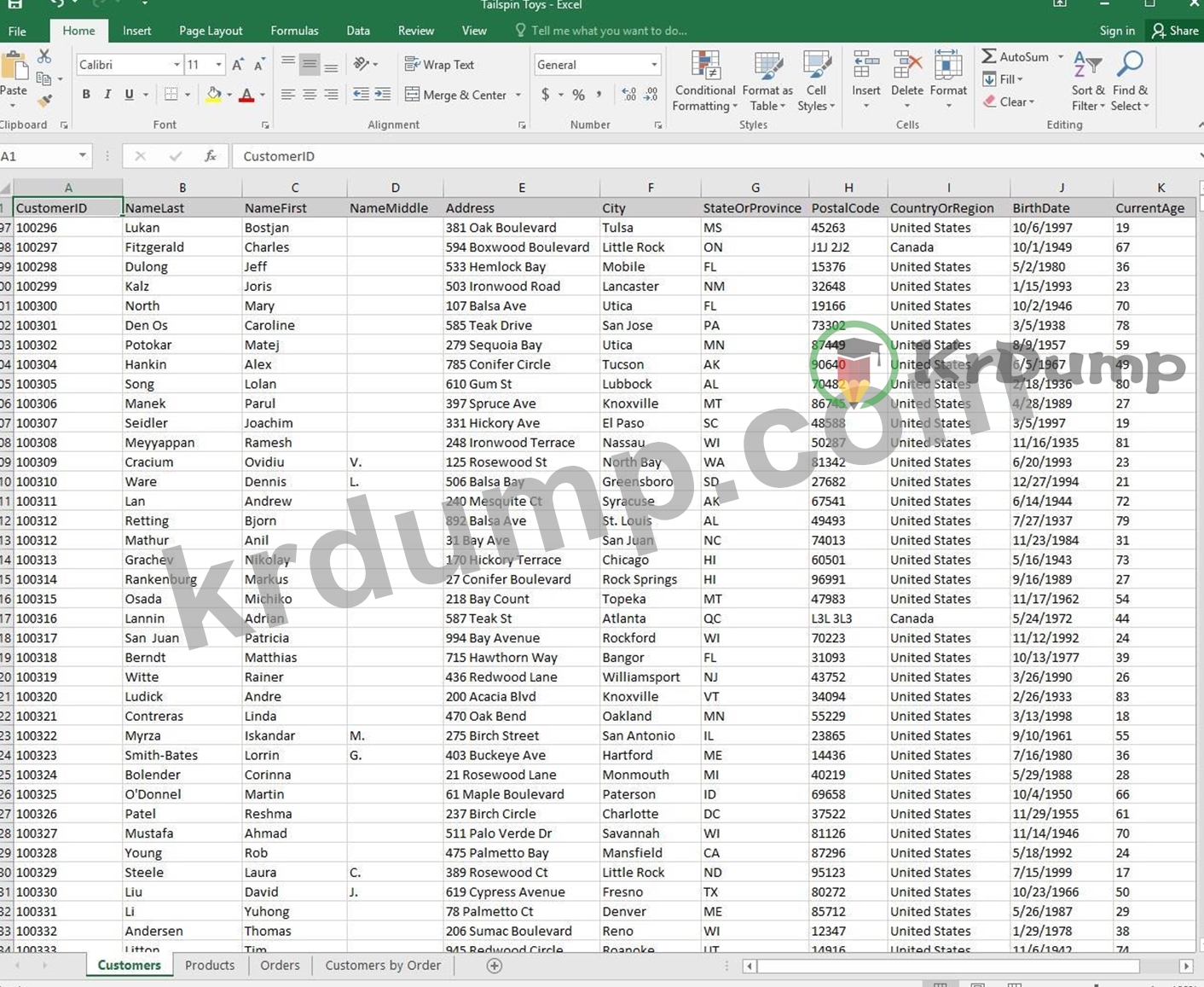This screenshot has height=987, width=1204.
Task: Click the Orientation icon
Action: coord(362,64)
